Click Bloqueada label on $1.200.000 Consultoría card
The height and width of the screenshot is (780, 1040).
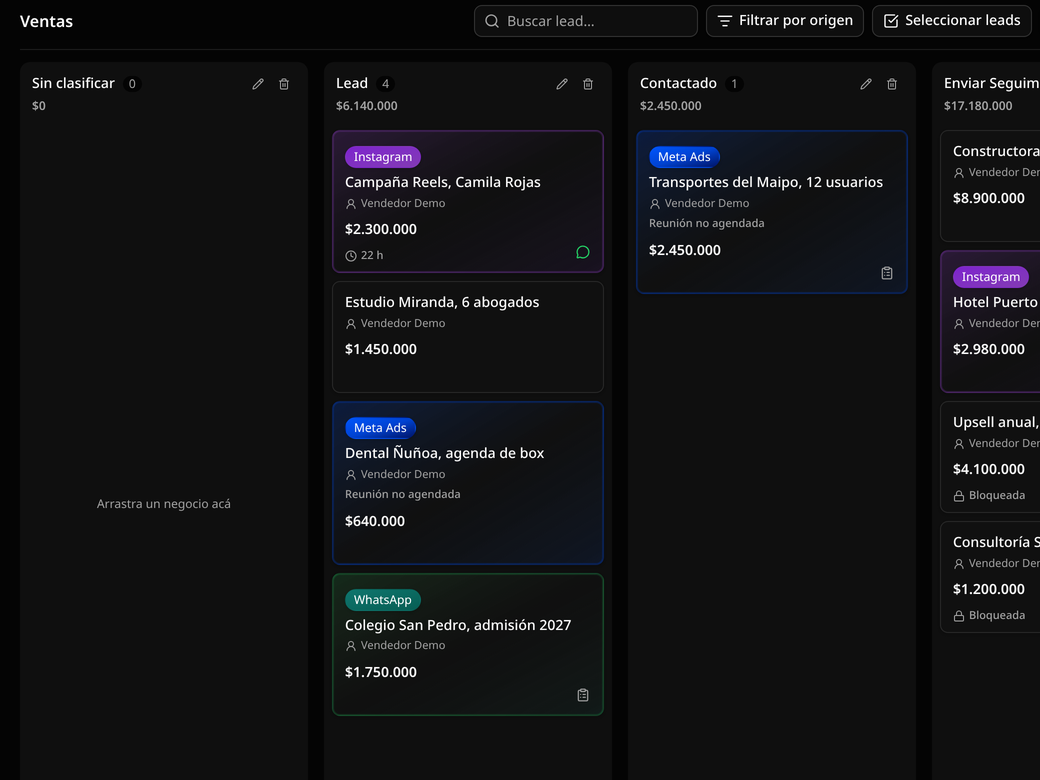click(997, 616)
